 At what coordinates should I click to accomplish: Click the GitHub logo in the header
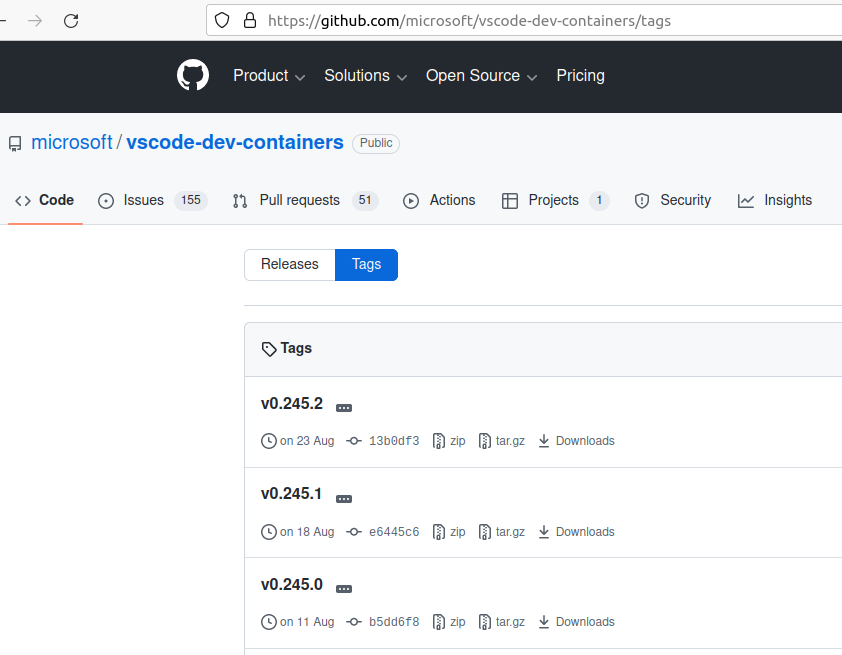click(192, 74)
